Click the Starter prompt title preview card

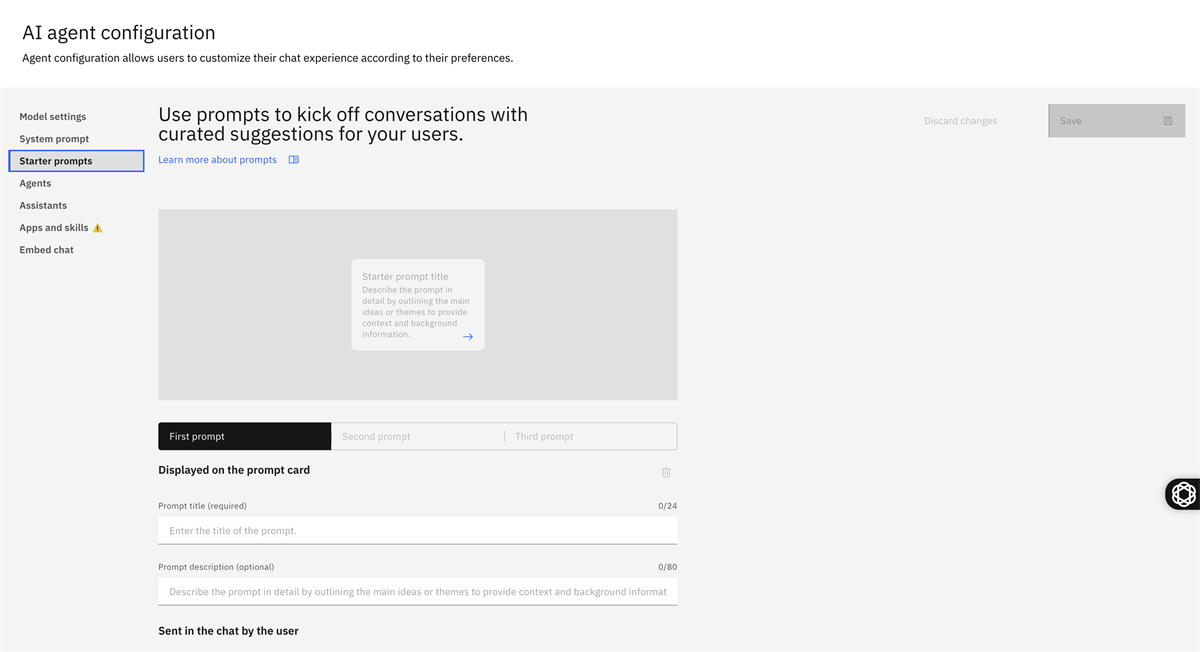tap(417, 304)
